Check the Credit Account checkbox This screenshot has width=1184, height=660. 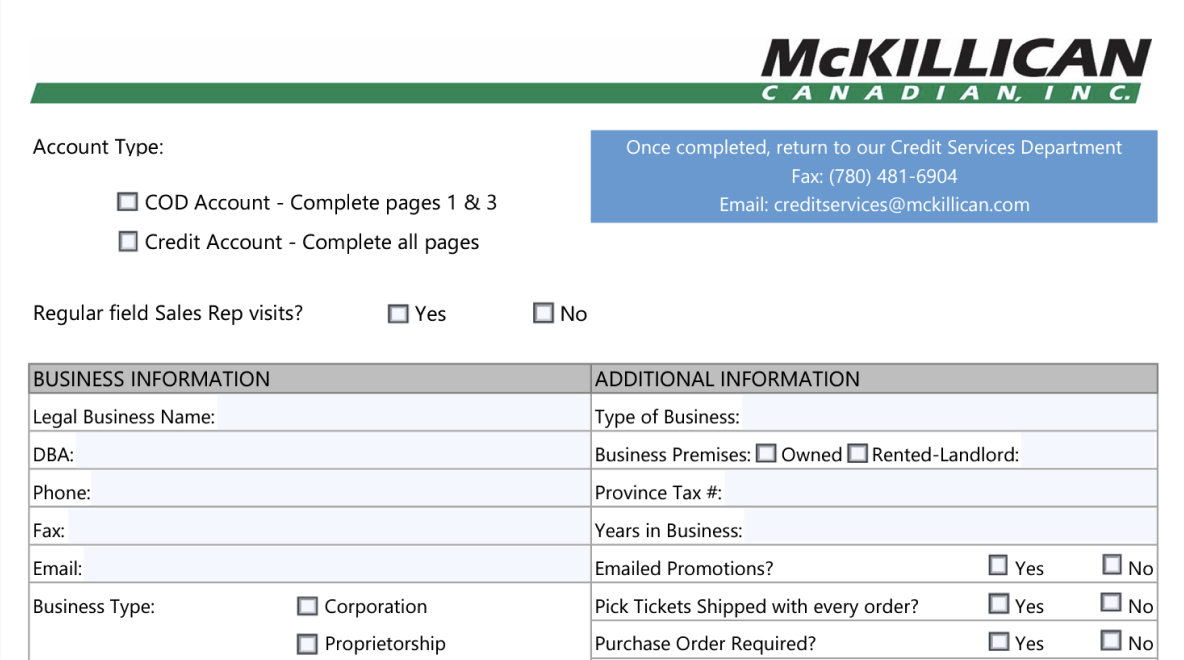pos(128,242)
